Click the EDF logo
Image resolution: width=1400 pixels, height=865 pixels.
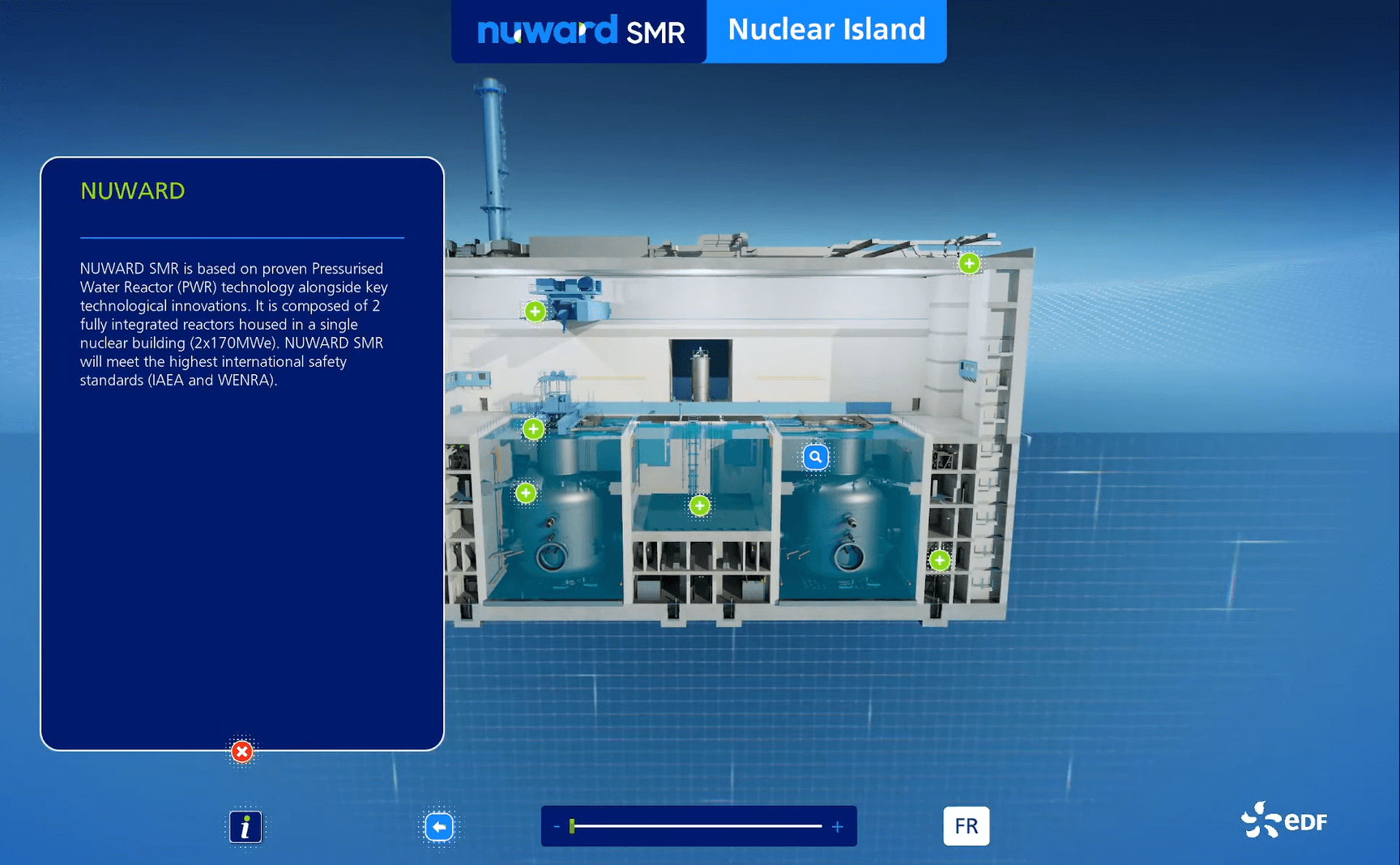click(x=1284, y=820)
